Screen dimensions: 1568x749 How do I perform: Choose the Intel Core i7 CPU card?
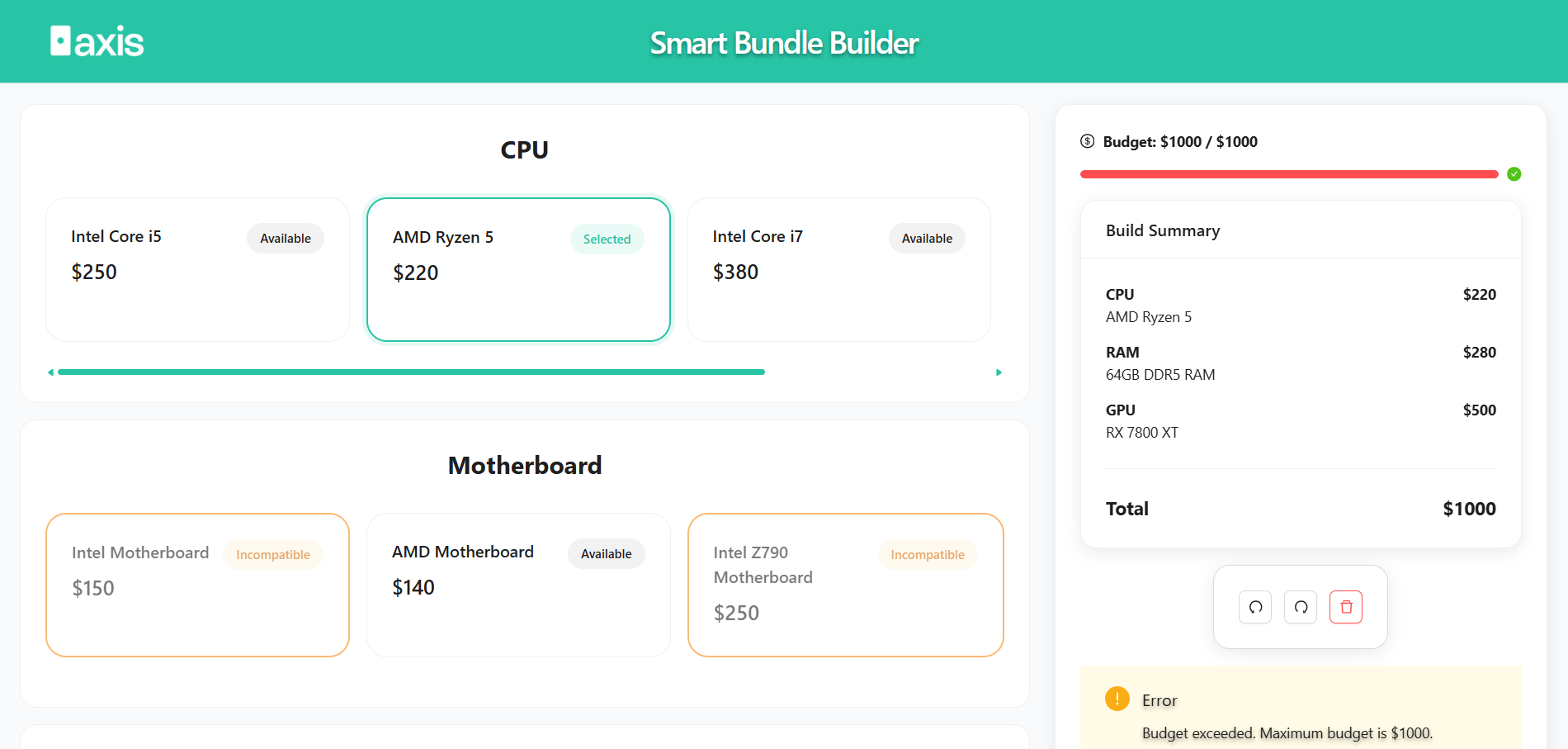pos(839,269)
